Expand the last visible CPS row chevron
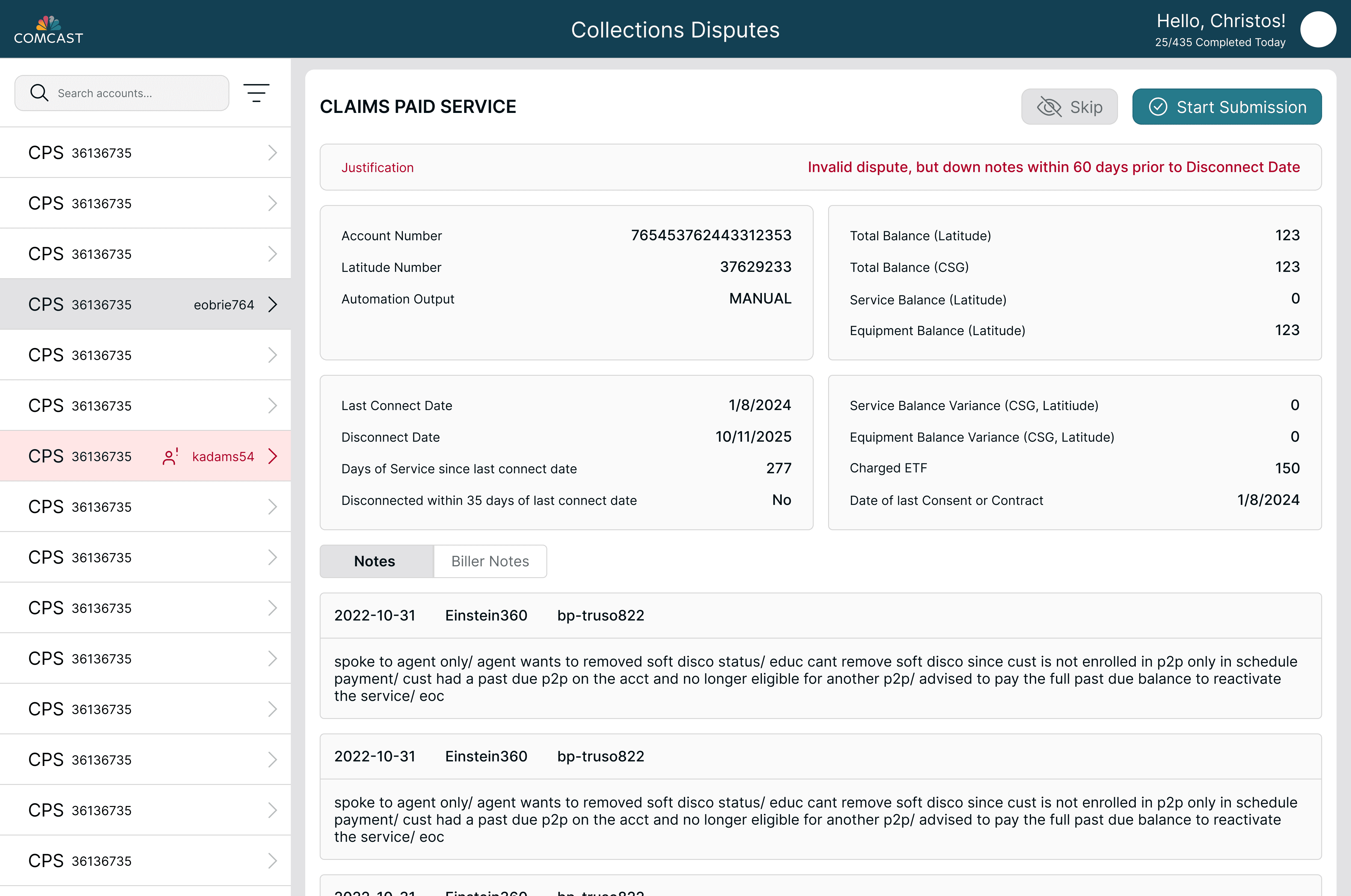 (x=272, y=860)
